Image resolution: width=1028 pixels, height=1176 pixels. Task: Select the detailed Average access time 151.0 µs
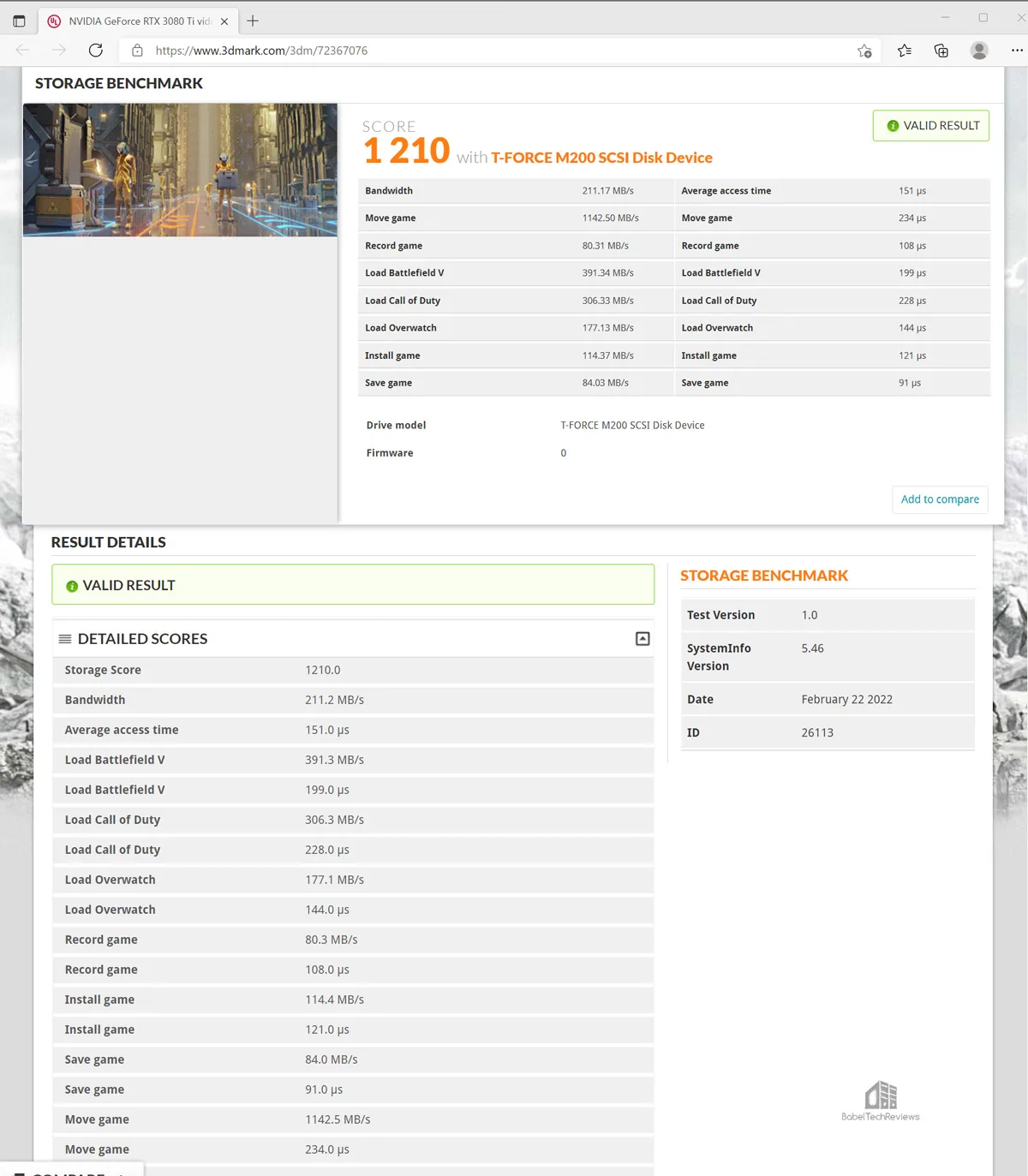click(327, 731)
